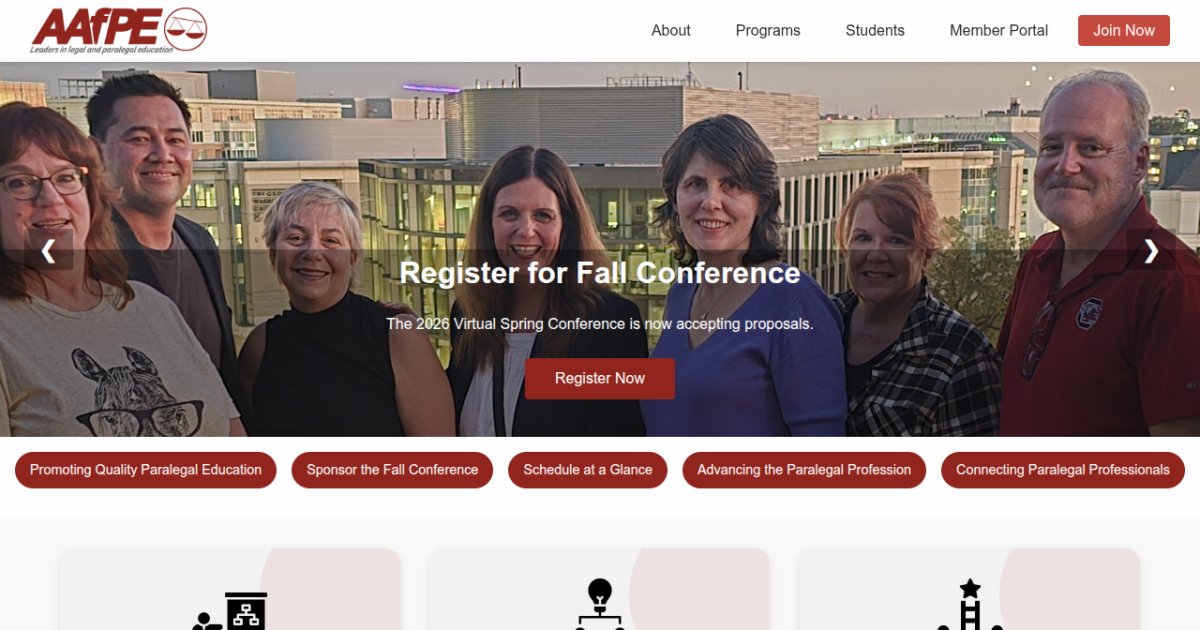Viewport: 1200px width, 630px height.
Task: Go to the previous carousel slide
Action: [x=48, y=250]
